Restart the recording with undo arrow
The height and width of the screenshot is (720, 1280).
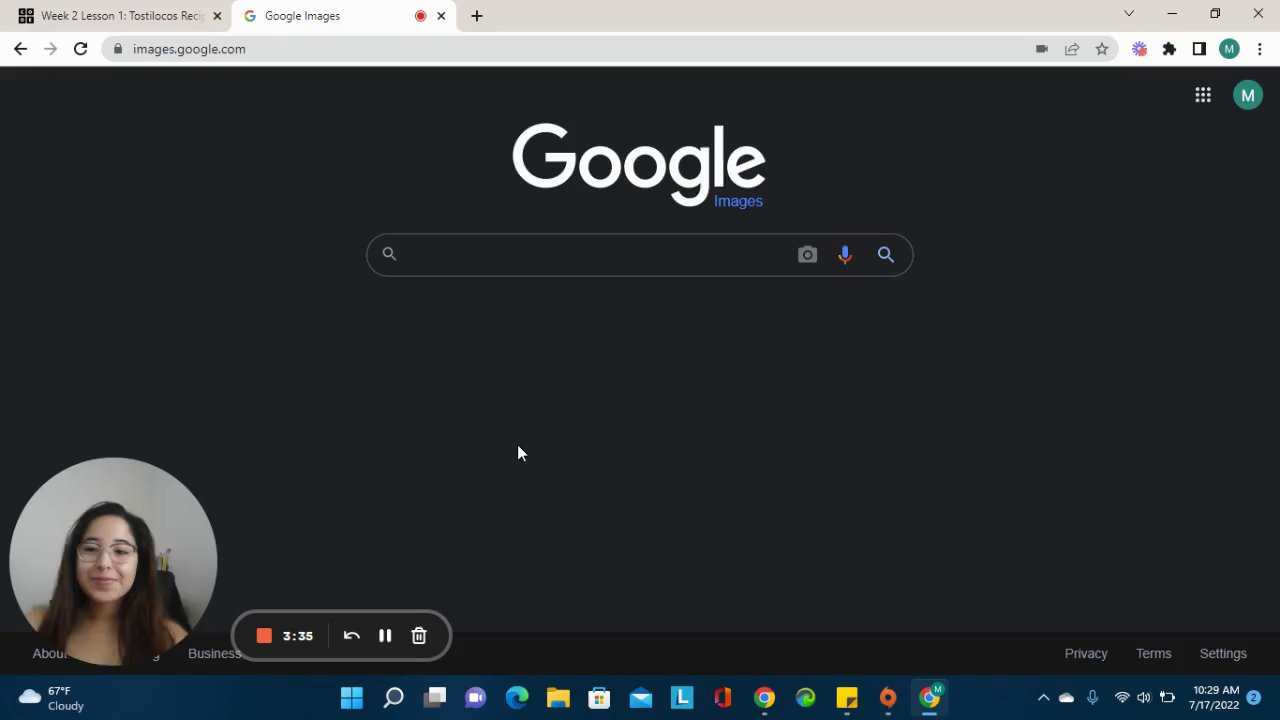click(x=351, y=636)
